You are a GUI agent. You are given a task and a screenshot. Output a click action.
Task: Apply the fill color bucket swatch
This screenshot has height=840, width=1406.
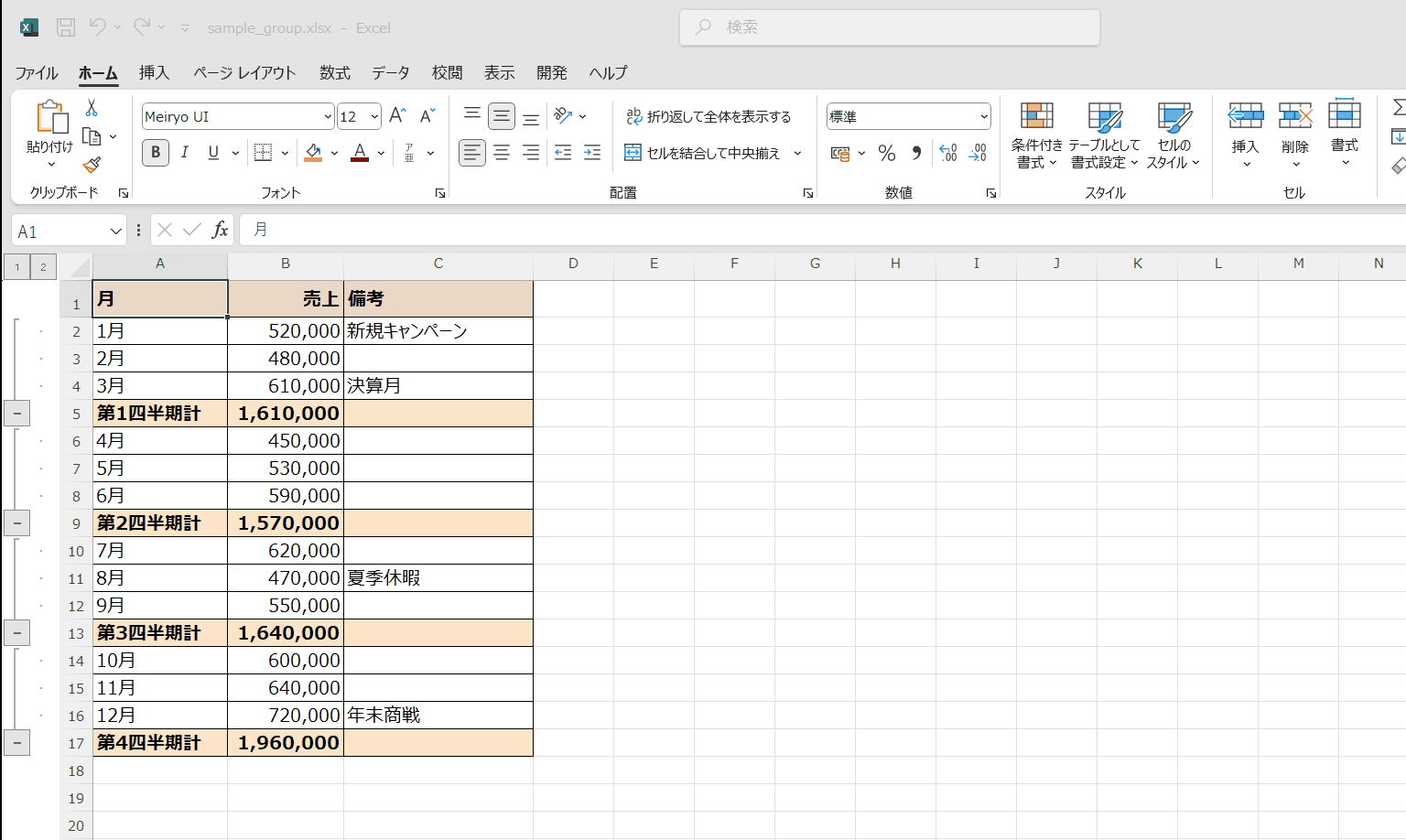click(313, 153)
